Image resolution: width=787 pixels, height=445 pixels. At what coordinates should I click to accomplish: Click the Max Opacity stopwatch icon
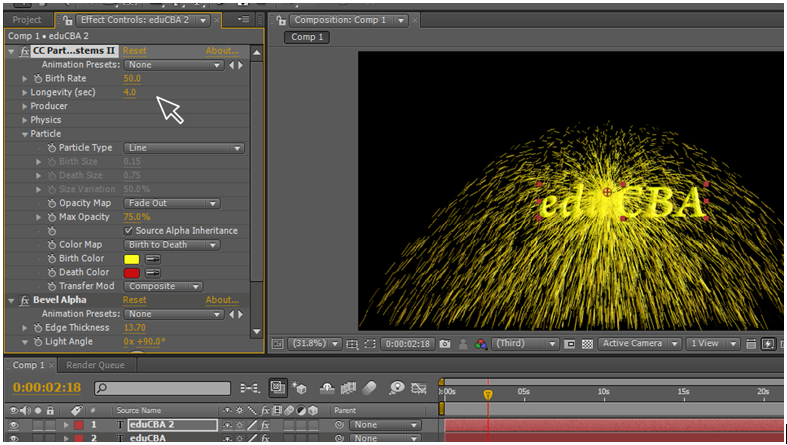(52, 217)
